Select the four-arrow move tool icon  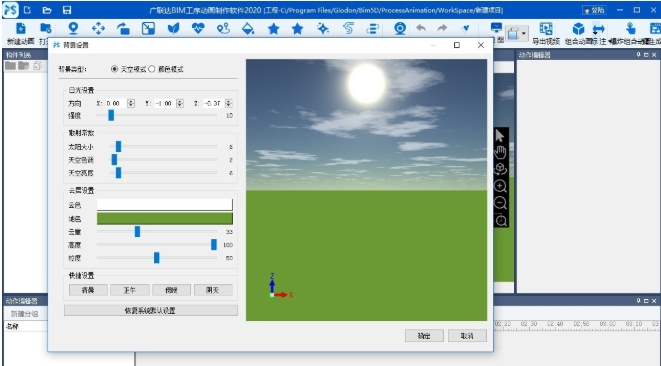pos(98,28)
